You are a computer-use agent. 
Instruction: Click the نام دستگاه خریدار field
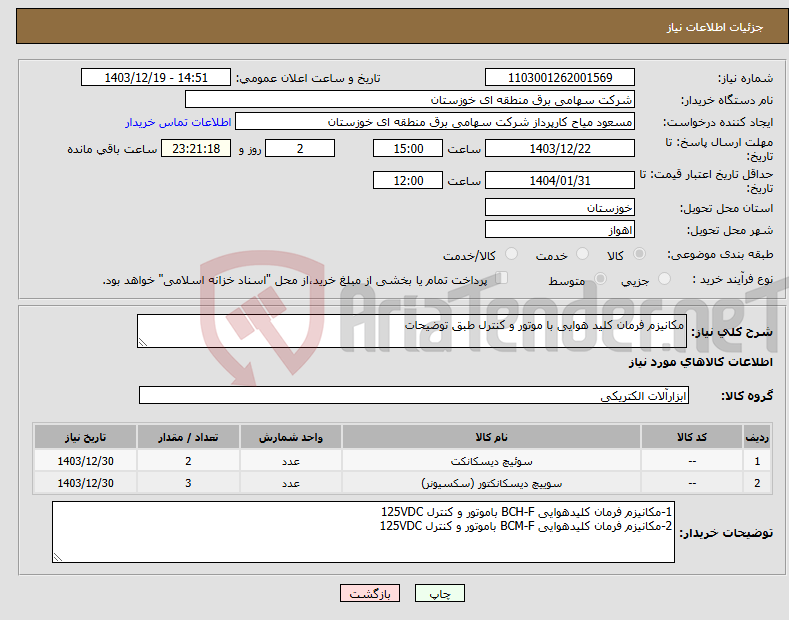coord(410,100)
